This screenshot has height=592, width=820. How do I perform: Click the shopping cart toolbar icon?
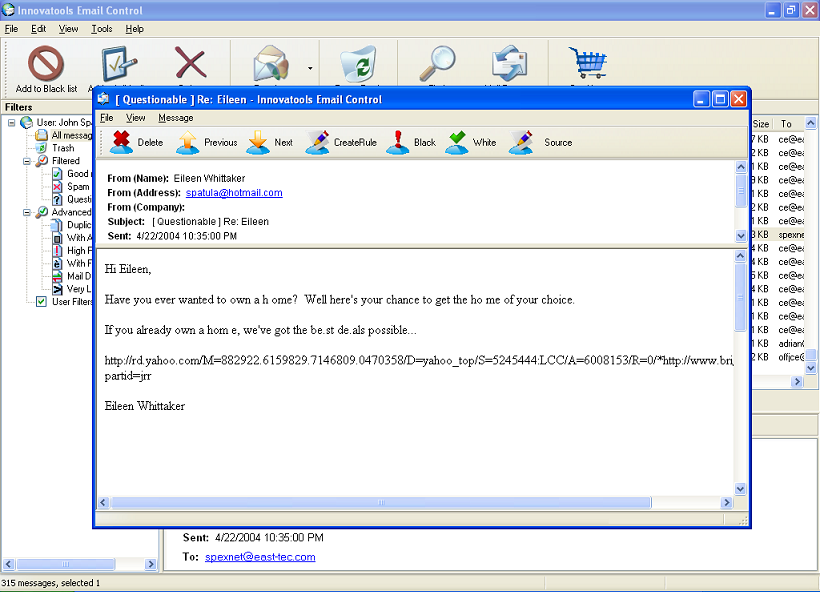coord(588,62)
